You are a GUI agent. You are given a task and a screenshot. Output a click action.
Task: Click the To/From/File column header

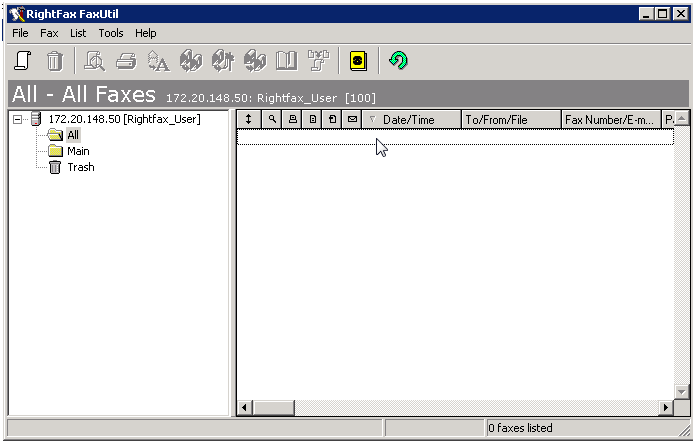point(511,119)
